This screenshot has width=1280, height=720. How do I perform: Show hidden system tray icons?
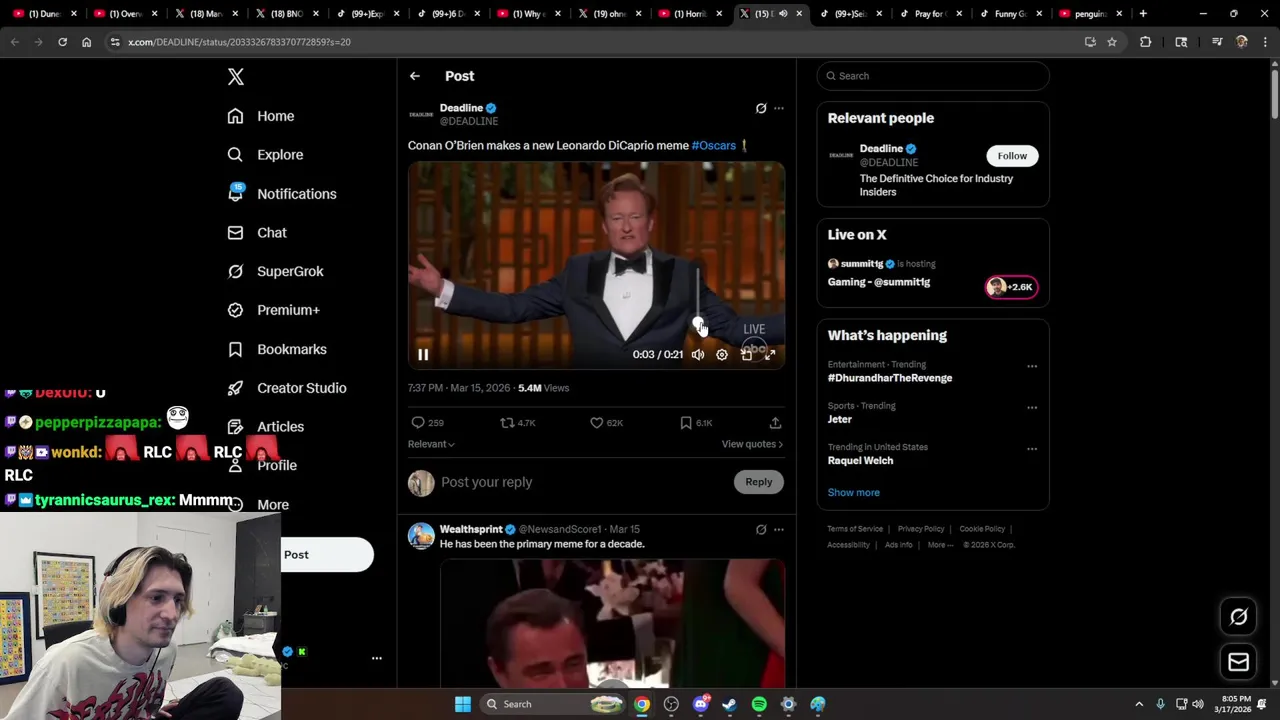1139,704
